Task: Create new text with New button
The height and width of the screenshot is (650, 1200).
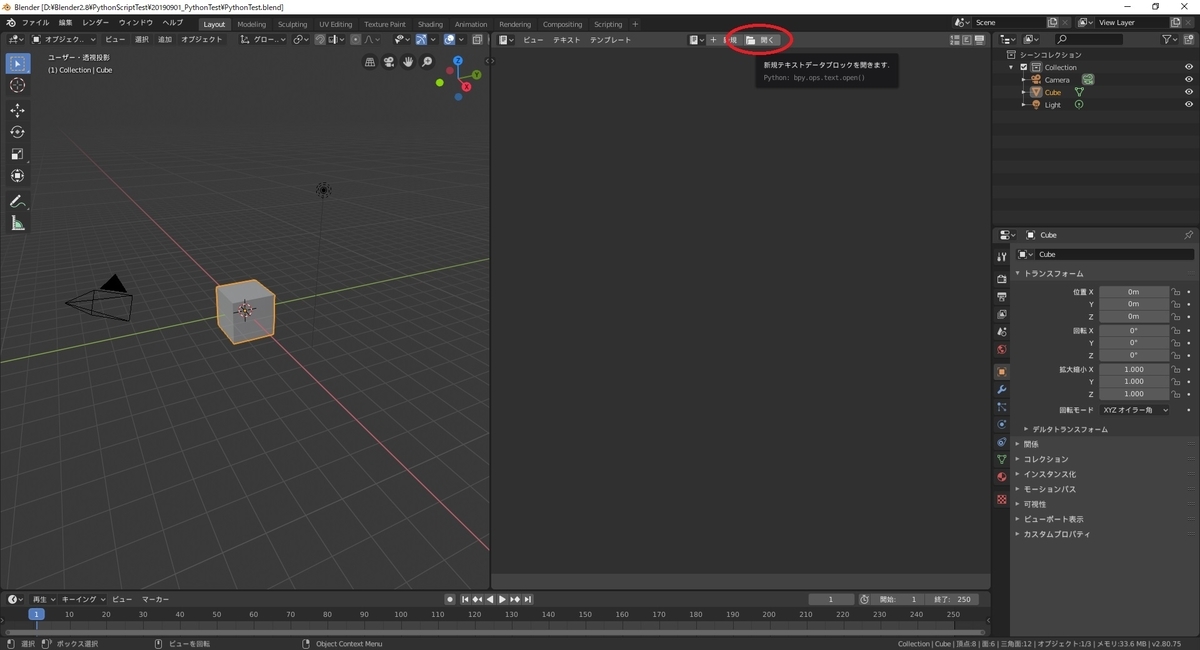Action: 724,40
